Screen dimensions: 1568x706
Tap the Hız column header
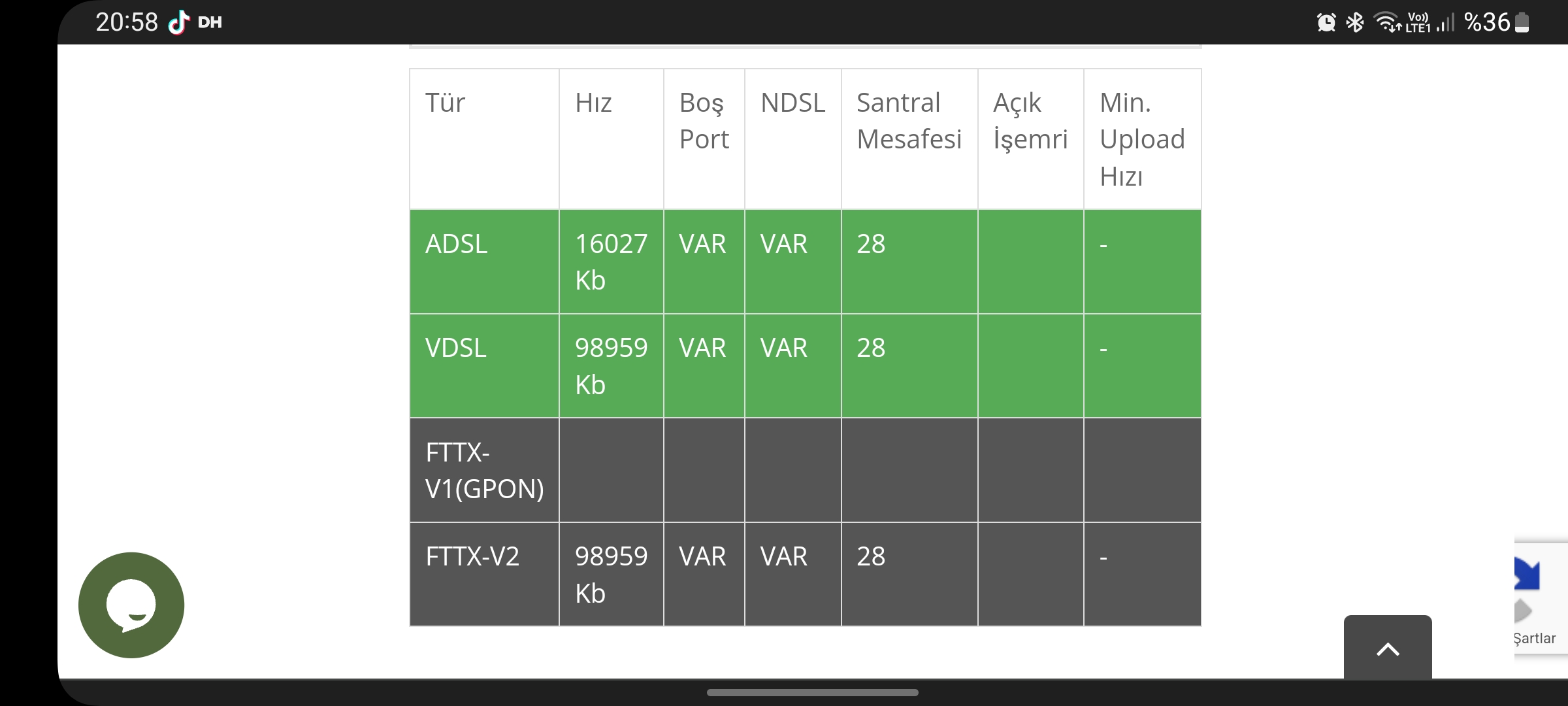point(612,139)
